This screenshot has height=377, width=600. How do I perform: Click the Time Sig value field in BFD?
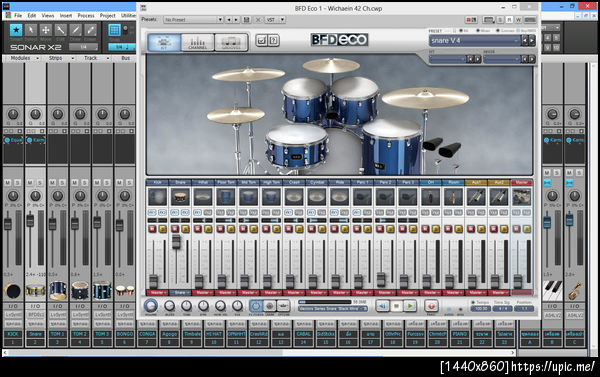(x=502, y=308)
